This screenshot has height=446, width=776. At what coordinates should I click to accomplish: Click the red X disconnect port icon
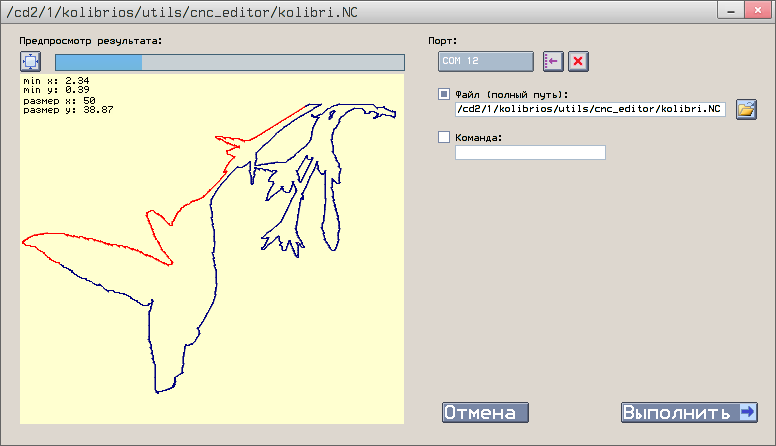click(578, 61)
